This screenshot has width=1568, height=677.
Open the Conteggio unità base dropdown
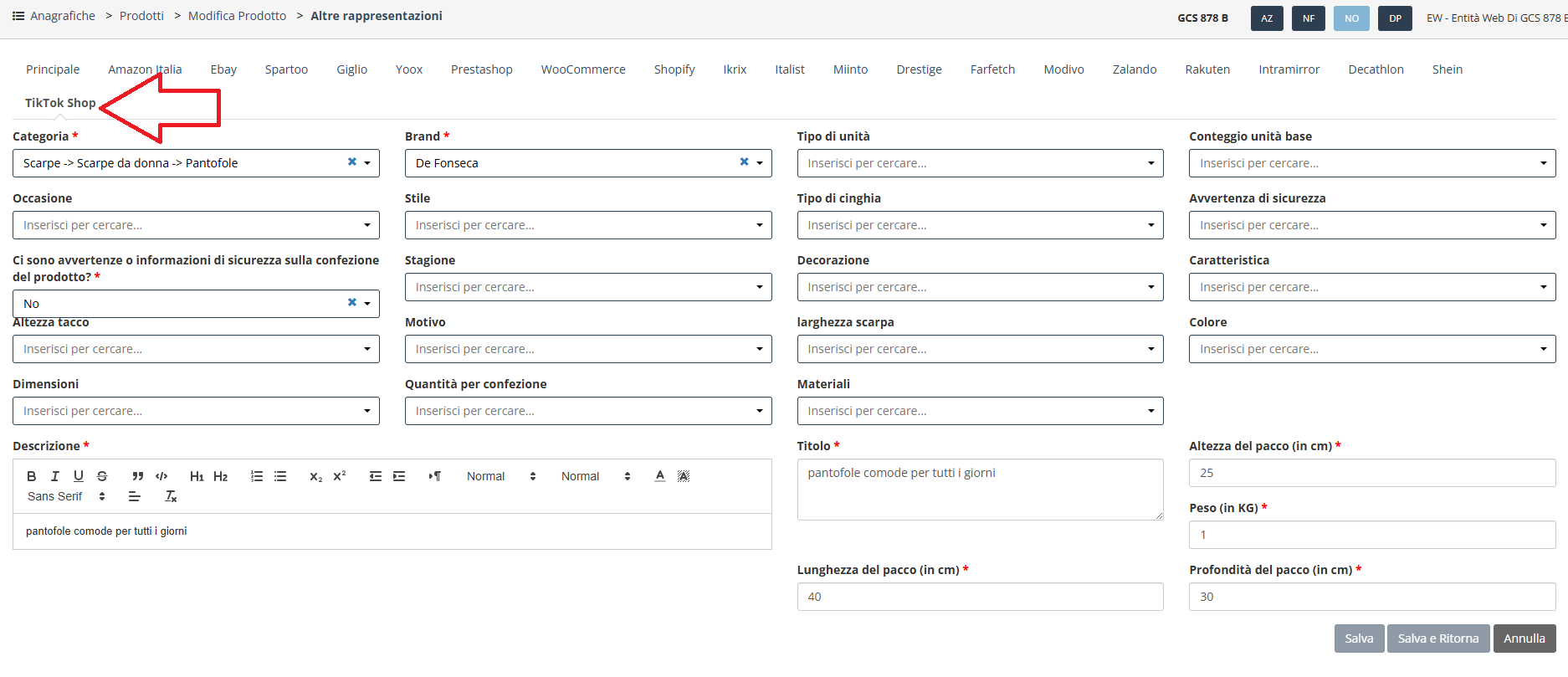(1372, 163)
